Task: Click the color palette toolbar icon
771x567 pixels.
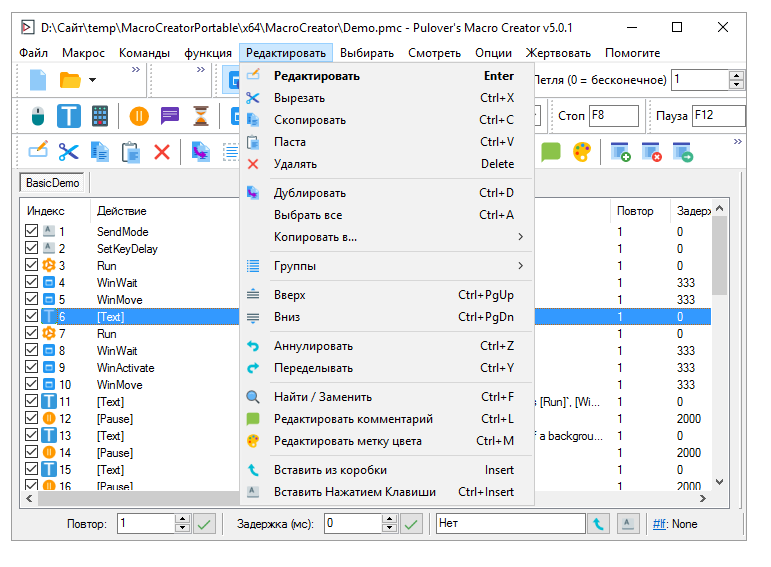Action: pos(582,151)
